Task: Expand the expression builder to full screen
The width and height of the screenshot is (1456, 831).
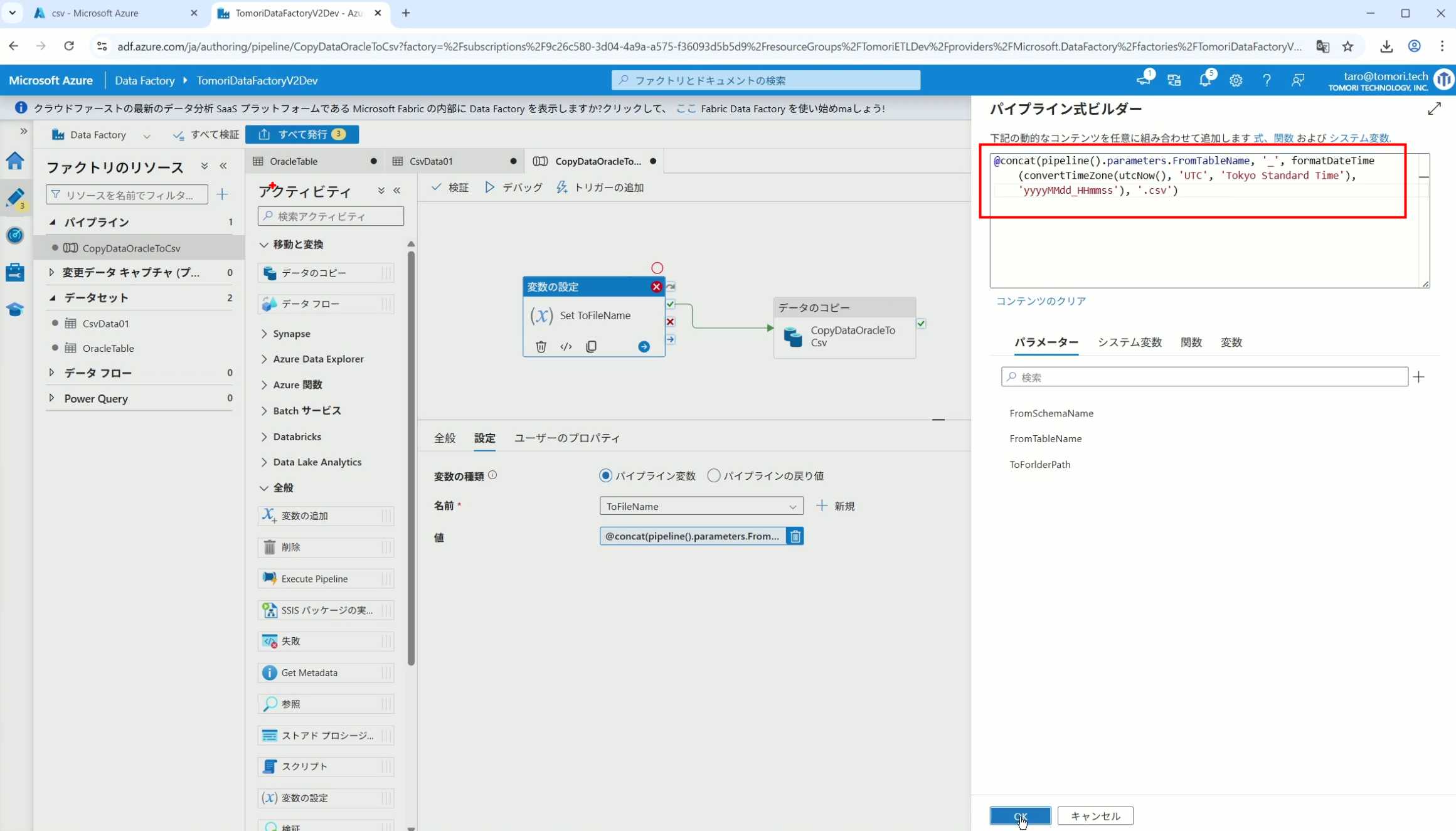Action: (x=1434, y=109)
